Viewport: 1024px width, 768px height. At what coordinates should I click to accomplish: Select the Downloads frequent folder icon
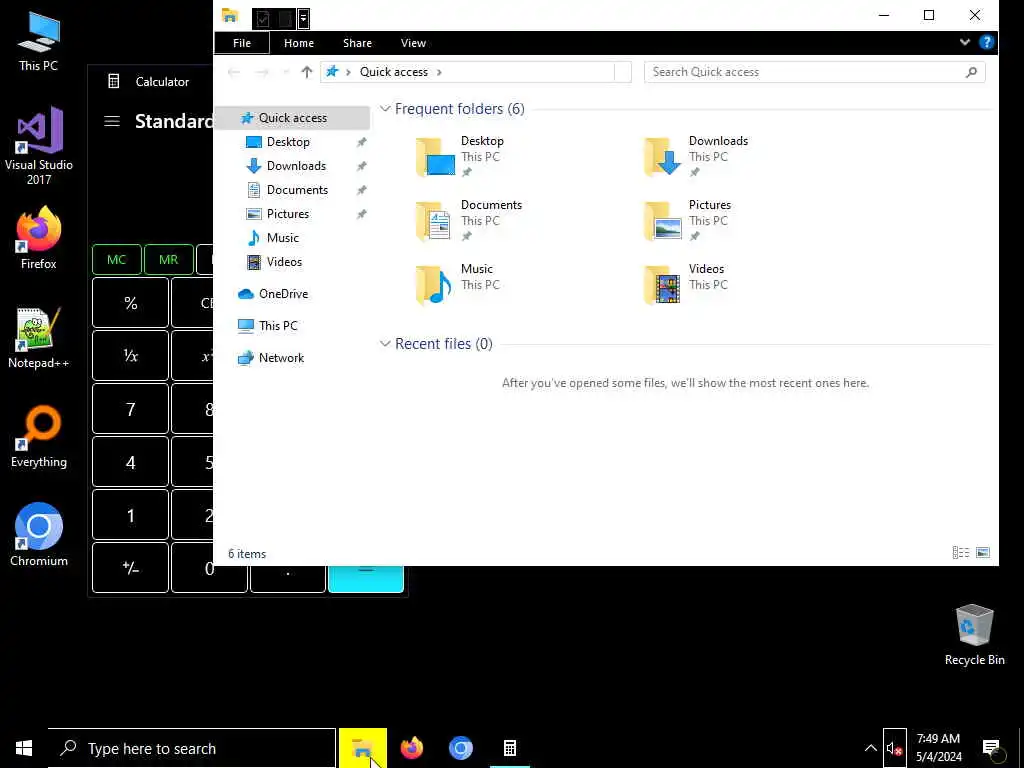(x=663, y=157)
